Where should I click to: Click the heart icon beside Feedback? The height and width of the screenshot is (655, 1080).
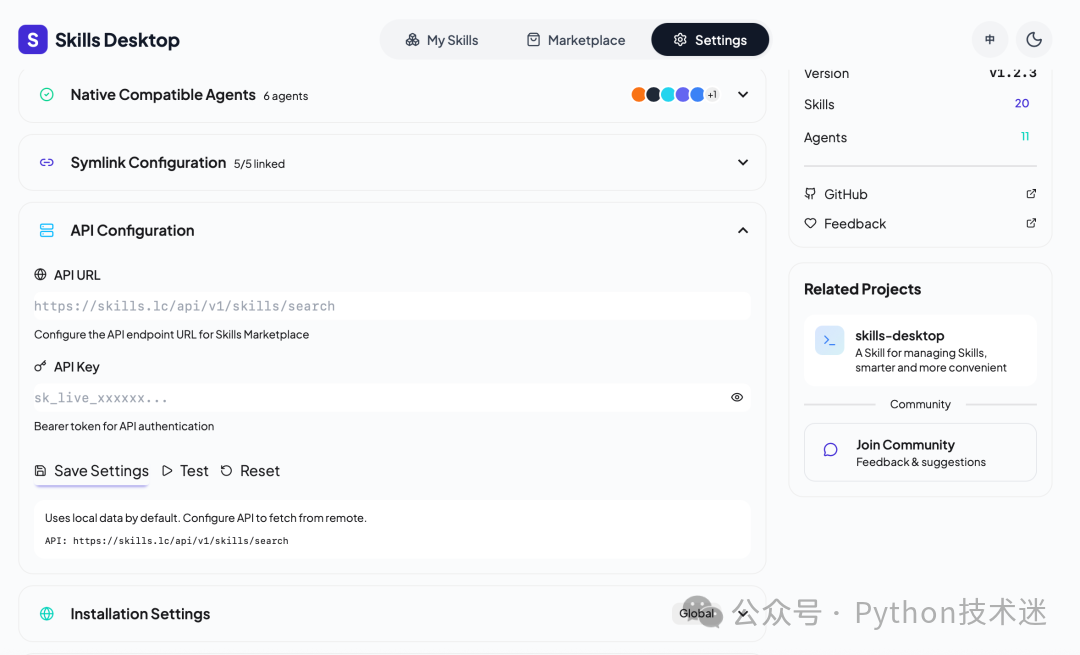tap(810, 223)
